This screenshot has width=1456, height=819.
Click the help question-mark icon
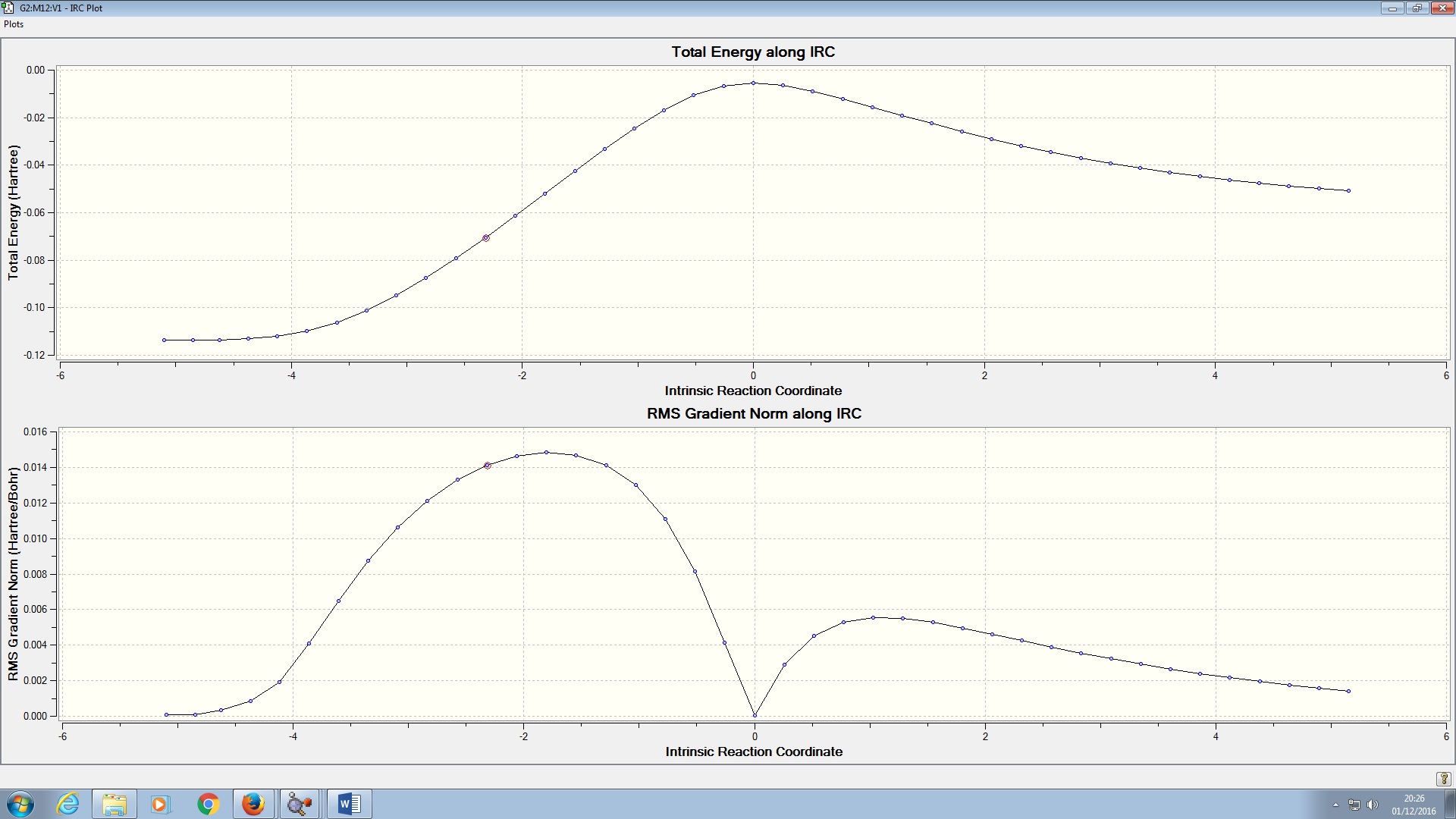[1443, 779]
